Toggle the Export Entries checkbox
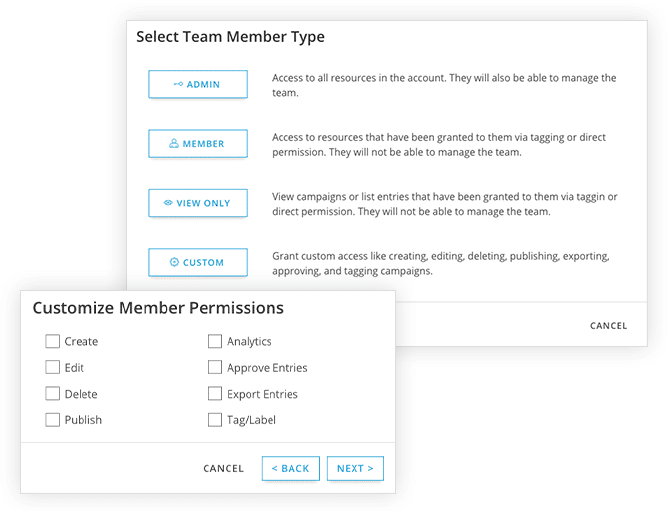This screenshot has height=514, width=668. pos(215,394)
